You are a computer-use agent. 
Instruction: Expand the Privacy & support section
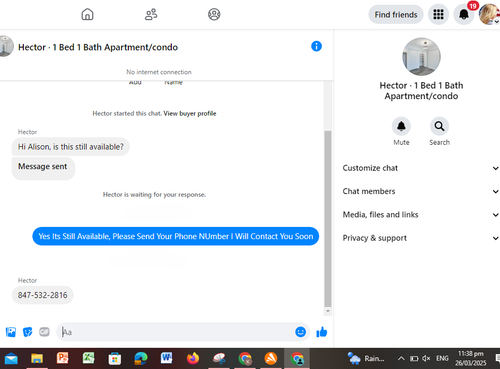[x=420, y=238]
